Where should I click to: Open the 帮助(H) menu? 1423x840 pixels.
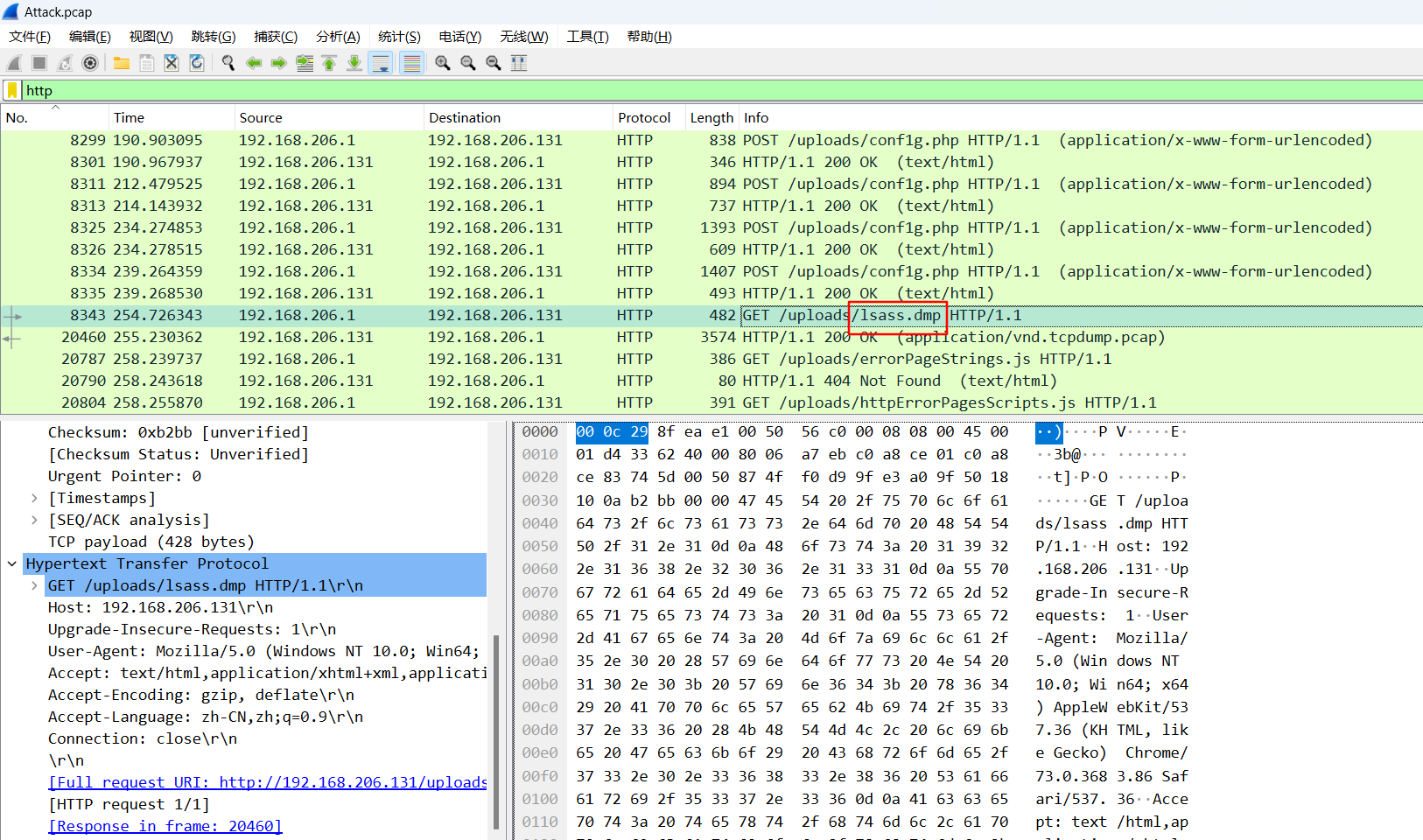coord(649,37)
